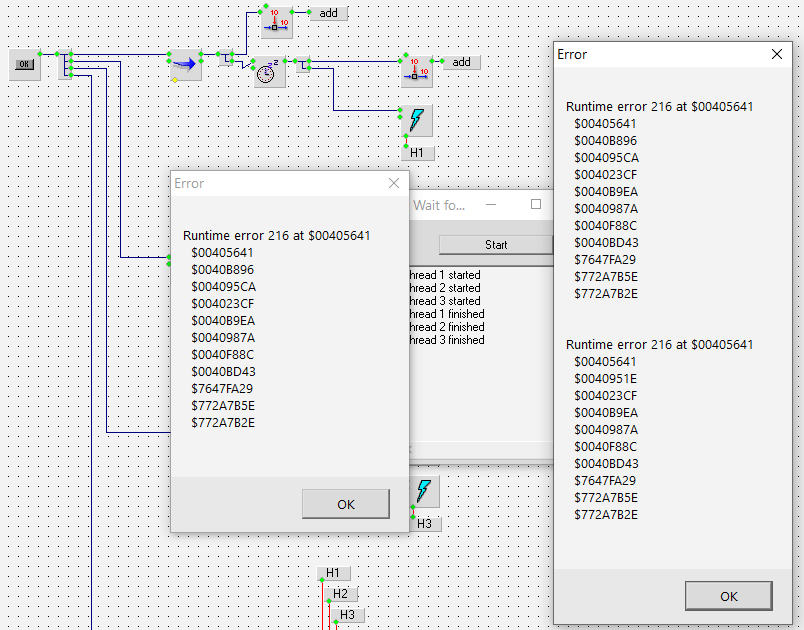Click the H1 label under the lightning icon
The width and height of the screenshot is (804, 630).
pos(417,153)
